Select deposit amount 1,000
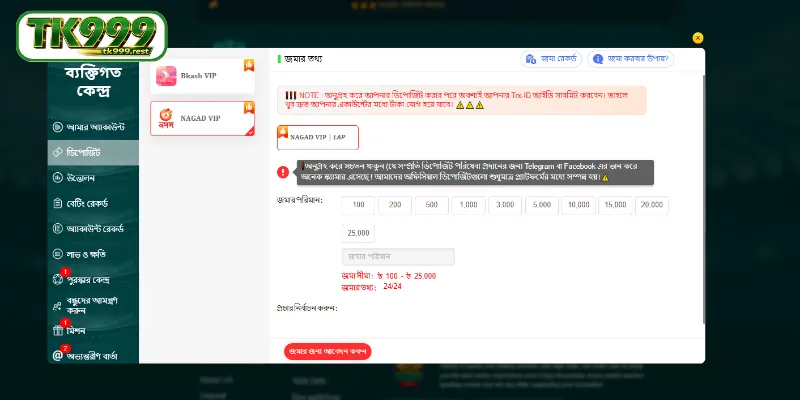The width and height of the screenshot is (800, 400). [x=468, y=205]
